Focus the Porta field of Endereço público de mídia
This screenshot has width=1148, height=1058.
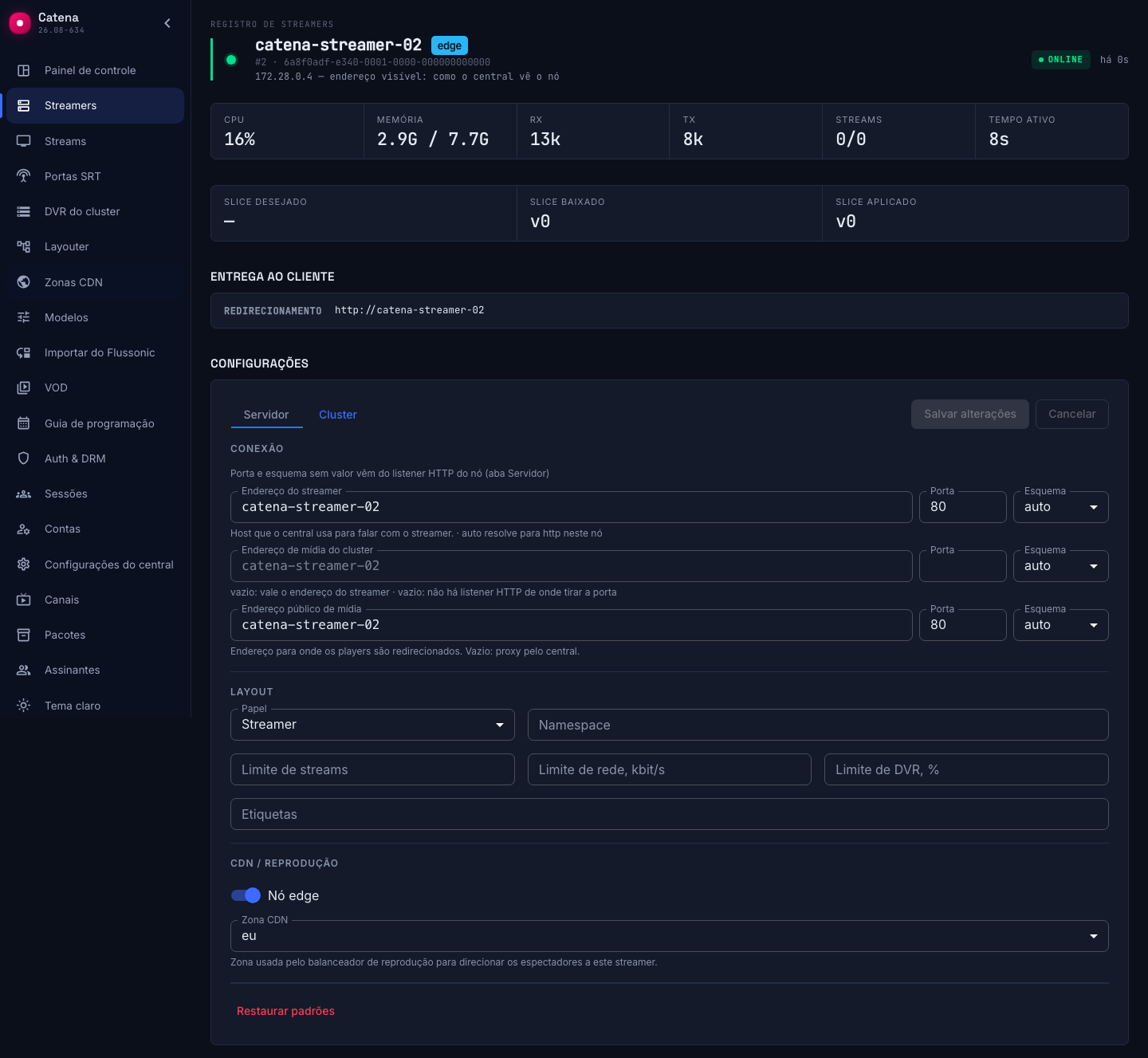coord(963,625)
